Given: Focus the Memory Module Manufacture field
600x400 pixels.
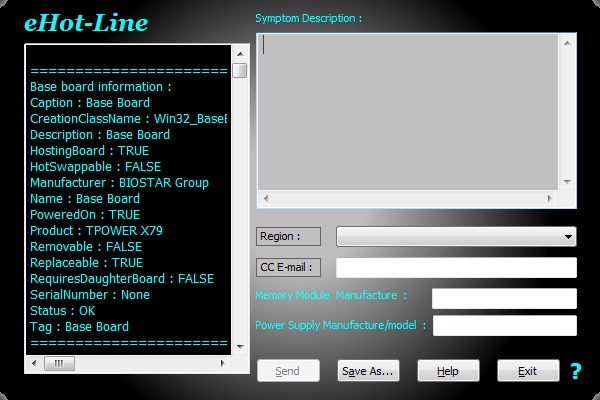Looking at the screenshot, I should point(504,299).
